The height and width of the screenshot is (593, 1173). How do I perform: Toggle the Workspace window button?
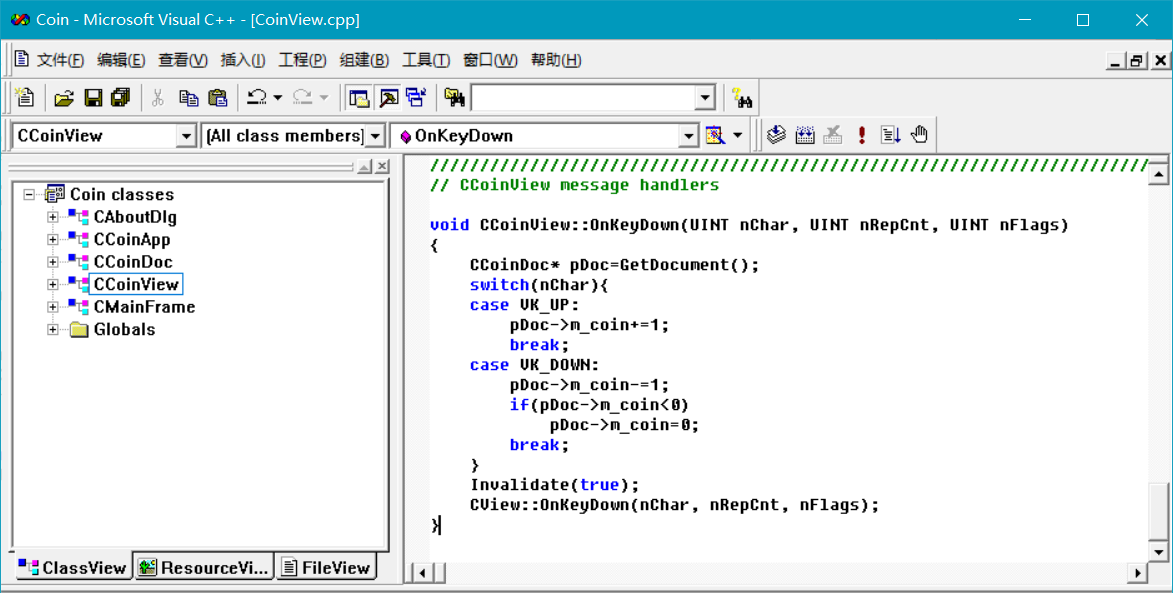[360, 98]
